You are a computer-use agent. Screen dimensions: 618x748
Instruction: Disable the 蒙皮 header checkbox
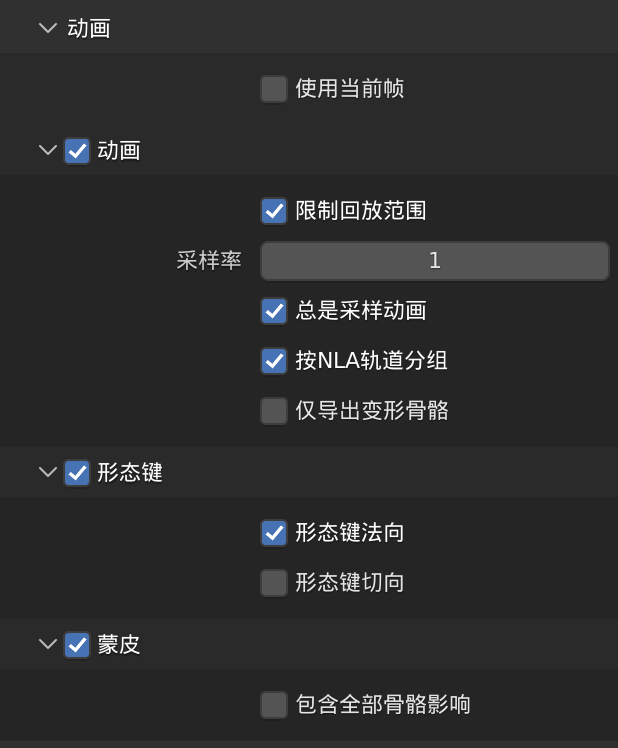coord(77,645)
